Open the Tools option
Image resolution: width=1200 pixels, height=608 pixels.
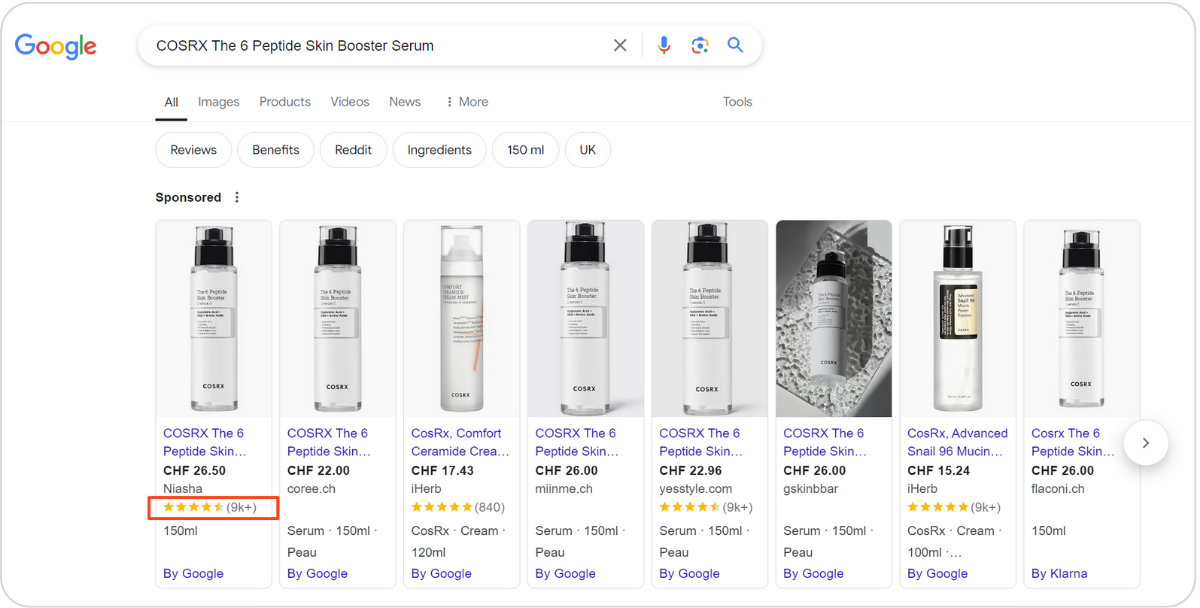(x=737, y=102)
